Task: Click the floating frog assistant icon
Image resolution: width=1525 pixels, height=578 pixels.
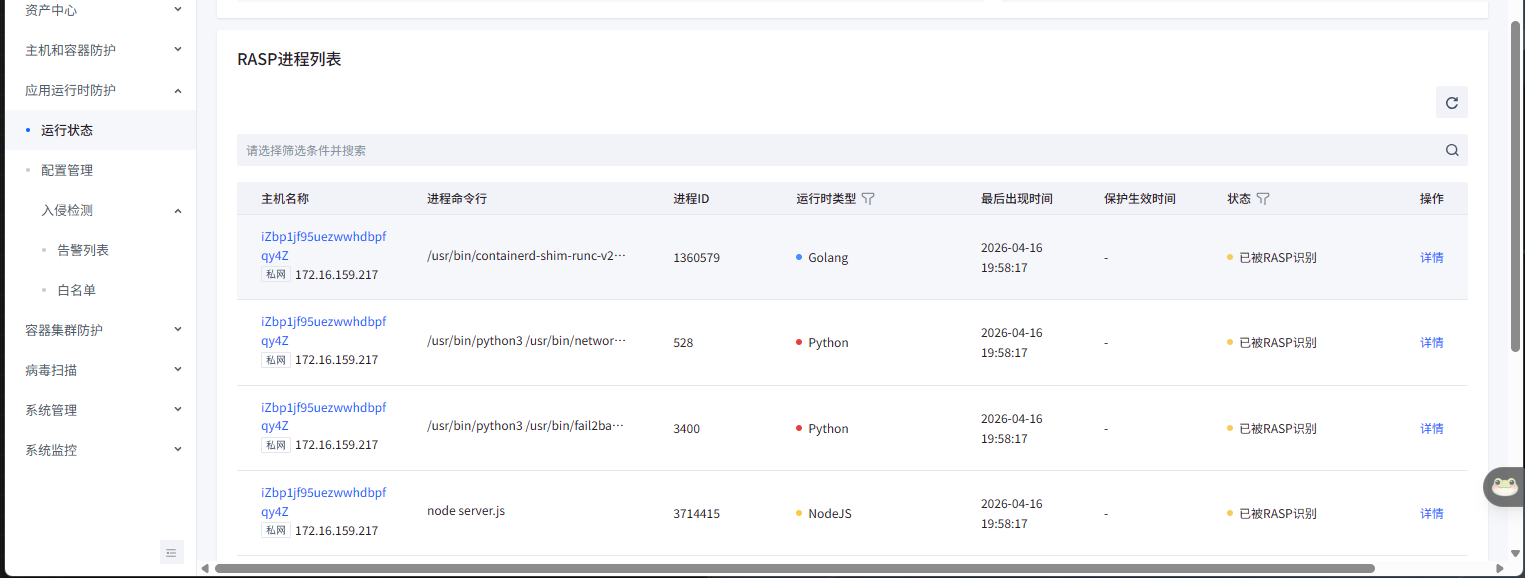Action: pyautogui.click(x=1503, y=487)
